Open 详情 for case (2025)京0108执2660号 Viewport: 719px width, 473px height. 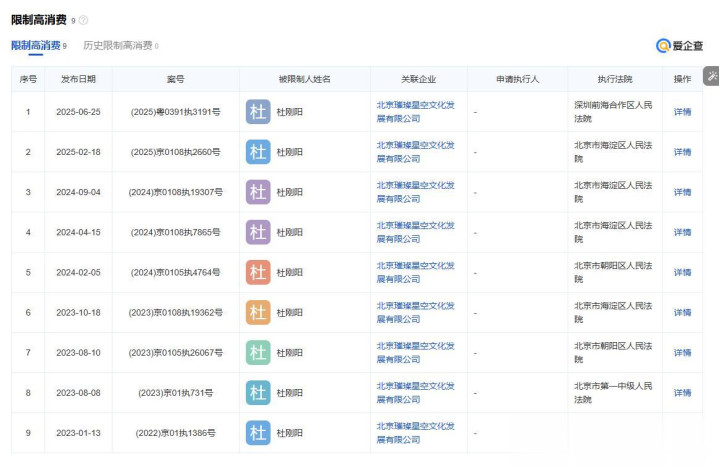(x=682, y=152)
